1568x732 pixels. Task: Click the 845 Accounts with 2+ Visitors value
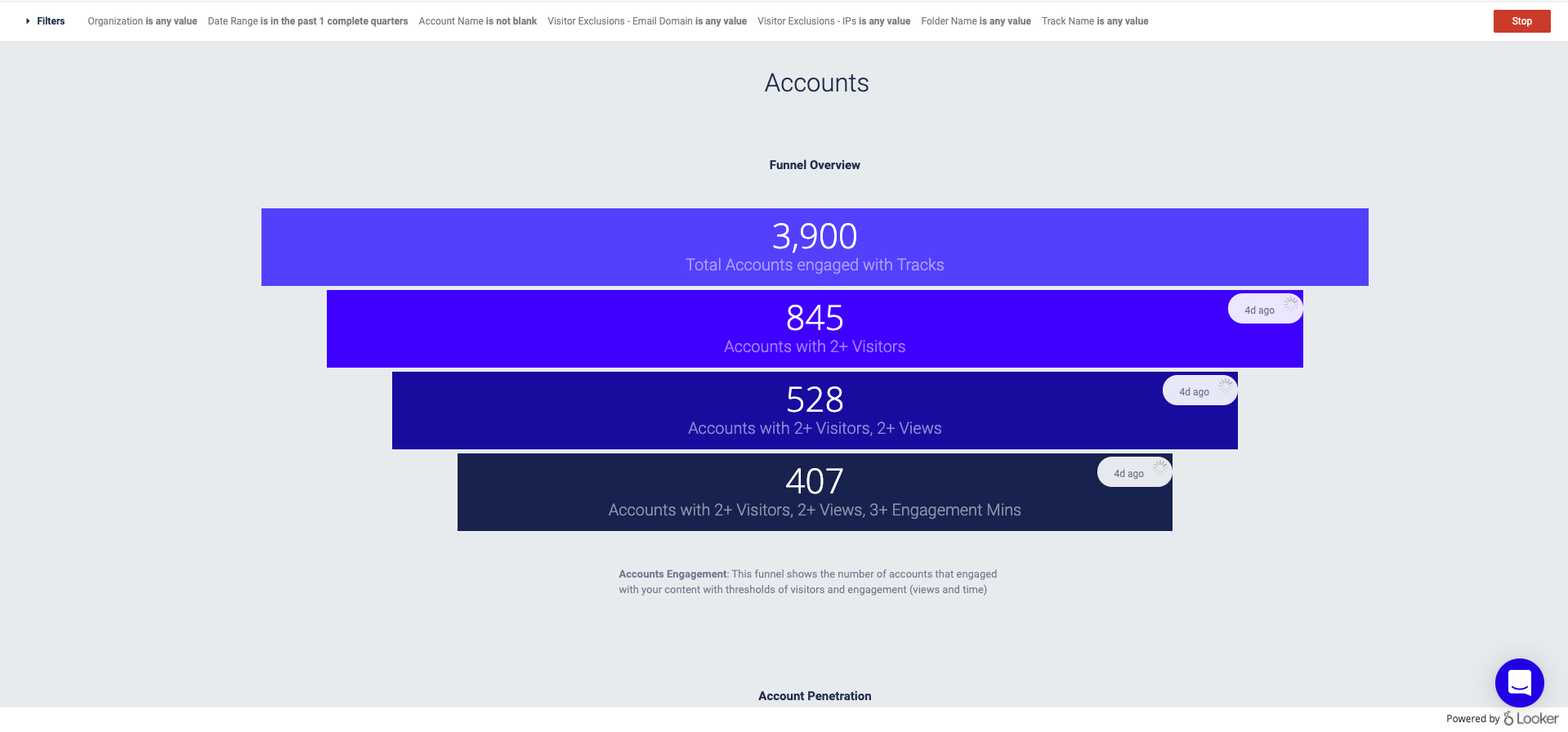(815, 318)
